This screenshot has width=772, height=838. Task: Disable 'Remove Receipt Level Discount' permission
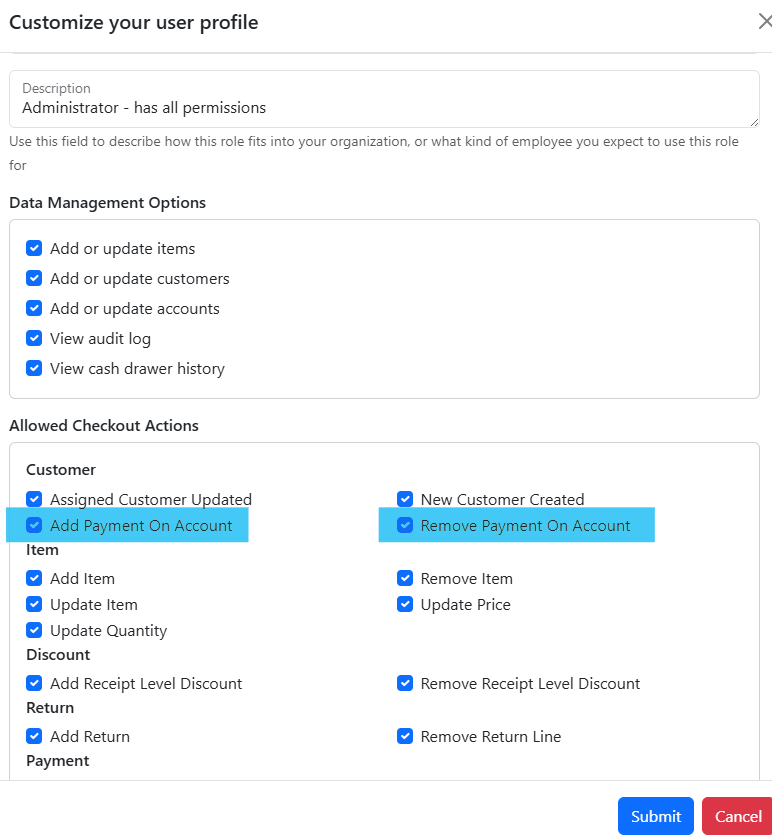[x=405, y=683]
